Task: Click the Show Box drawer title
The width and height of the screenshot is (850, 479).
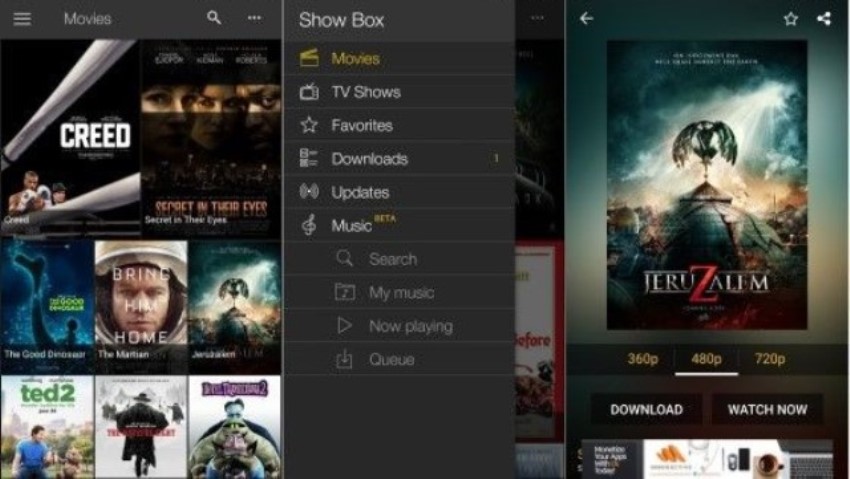Action: pos(341,20)
